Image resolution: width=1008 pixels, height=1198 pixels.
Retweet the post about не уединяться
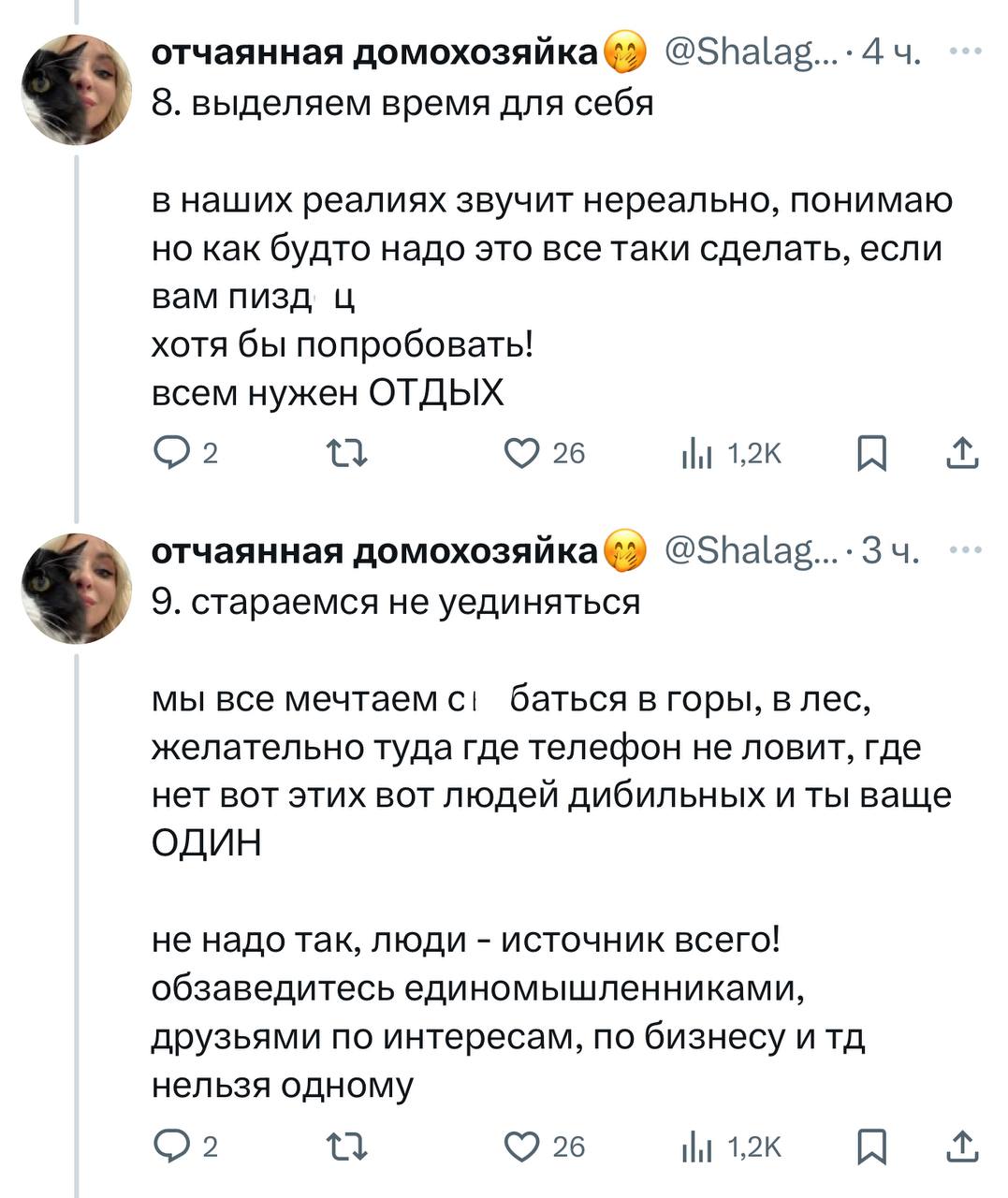click(345, 1147)
